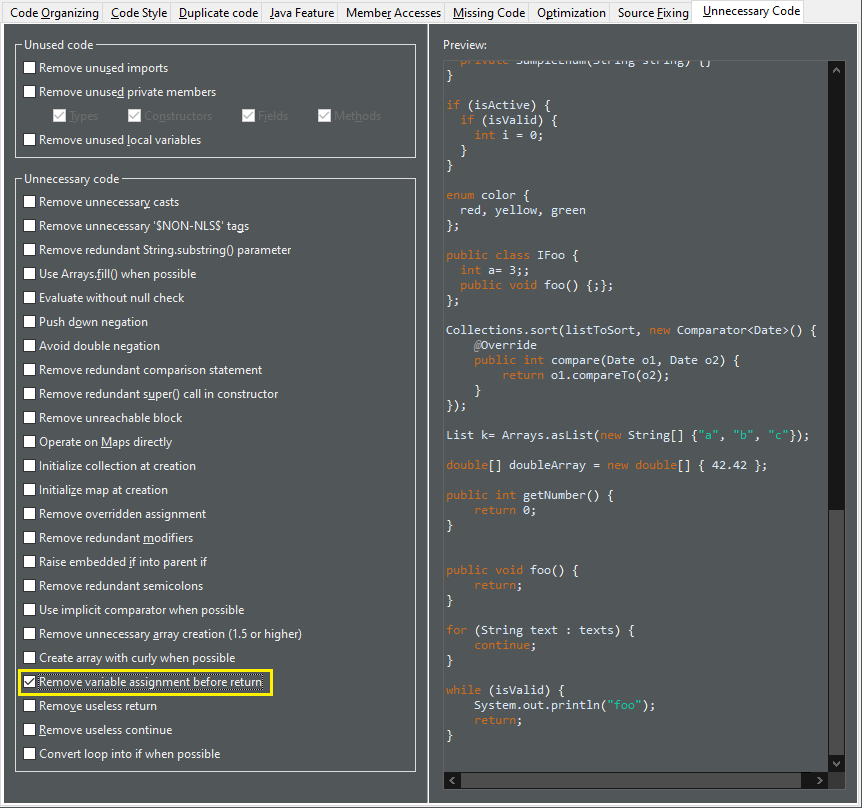Open the Member Accesses tab
Image resolution: width=862 pixels, height=808 pixels.
pos(393,13)
